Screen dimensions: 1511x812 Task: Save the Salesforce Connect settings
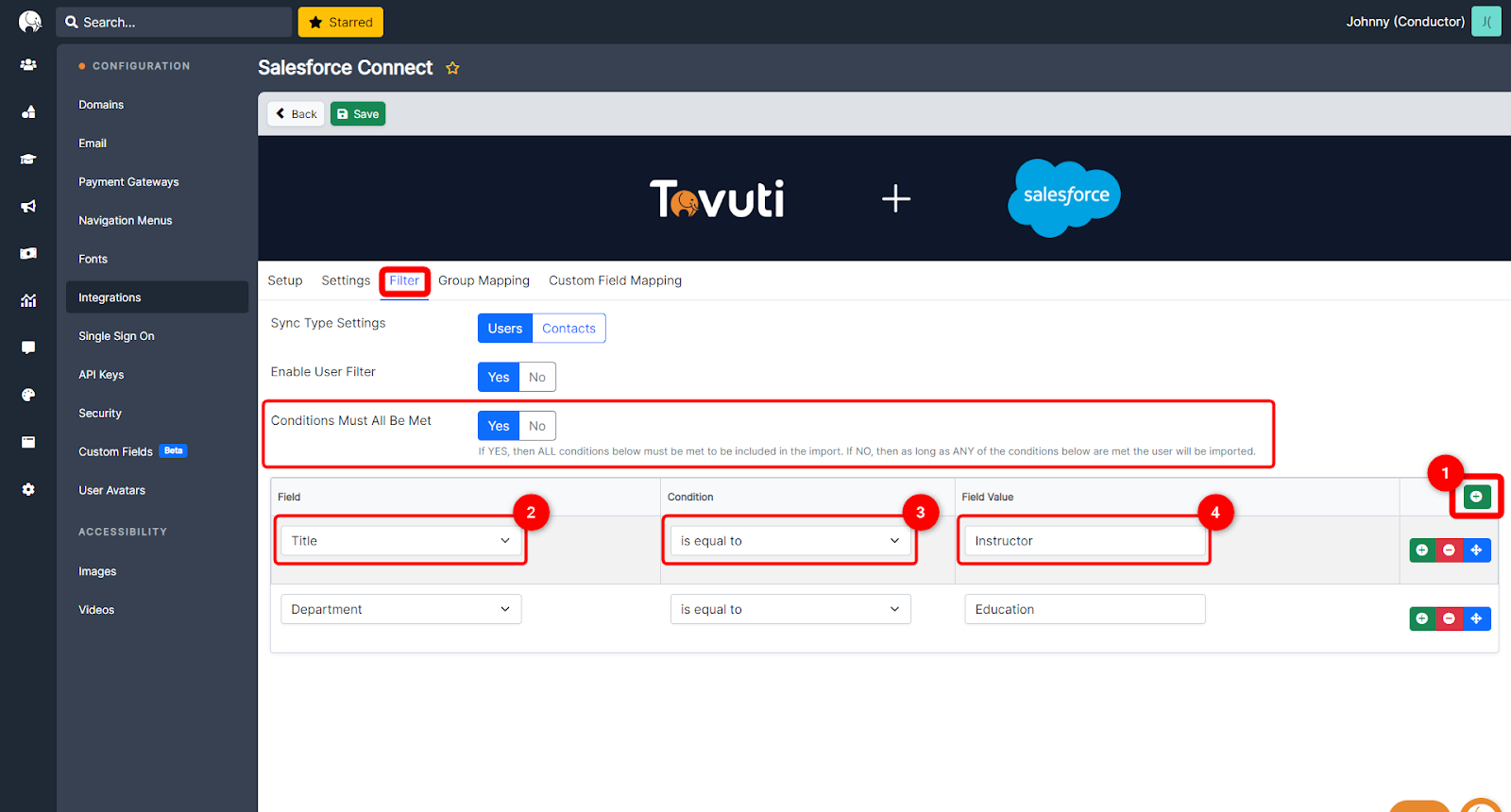tap(358, 114)
